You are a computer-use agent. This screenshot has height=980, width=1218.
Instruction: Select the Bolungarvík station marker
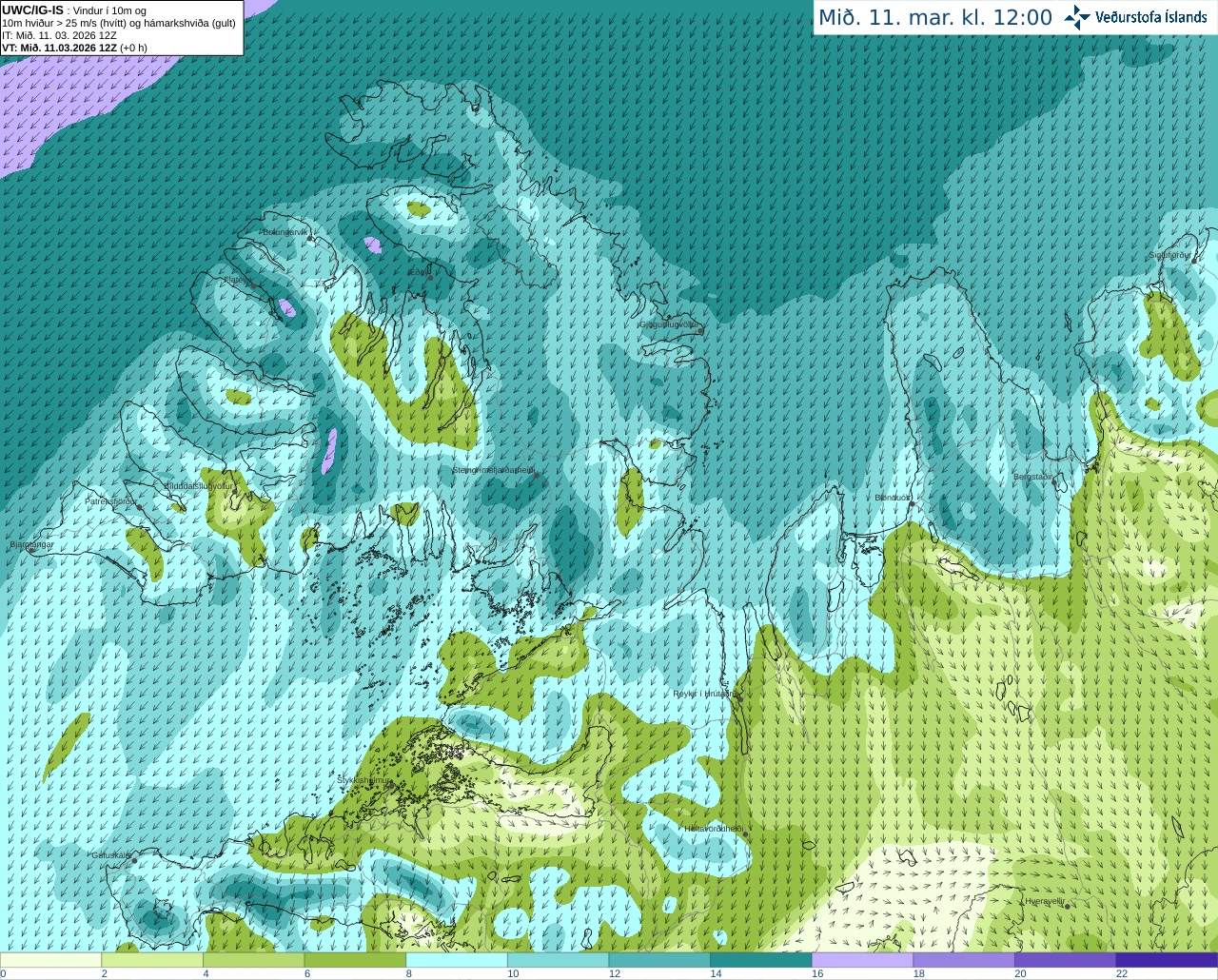(311, 240)
